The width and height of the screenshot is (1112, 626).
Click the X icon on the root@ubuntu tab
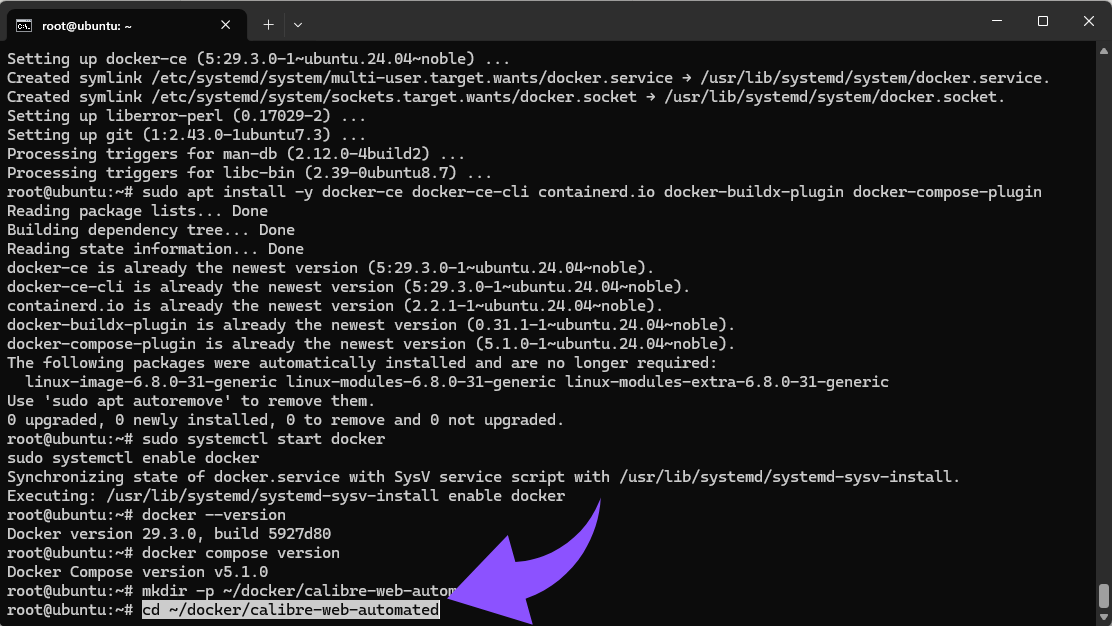[x=224, y=24]
